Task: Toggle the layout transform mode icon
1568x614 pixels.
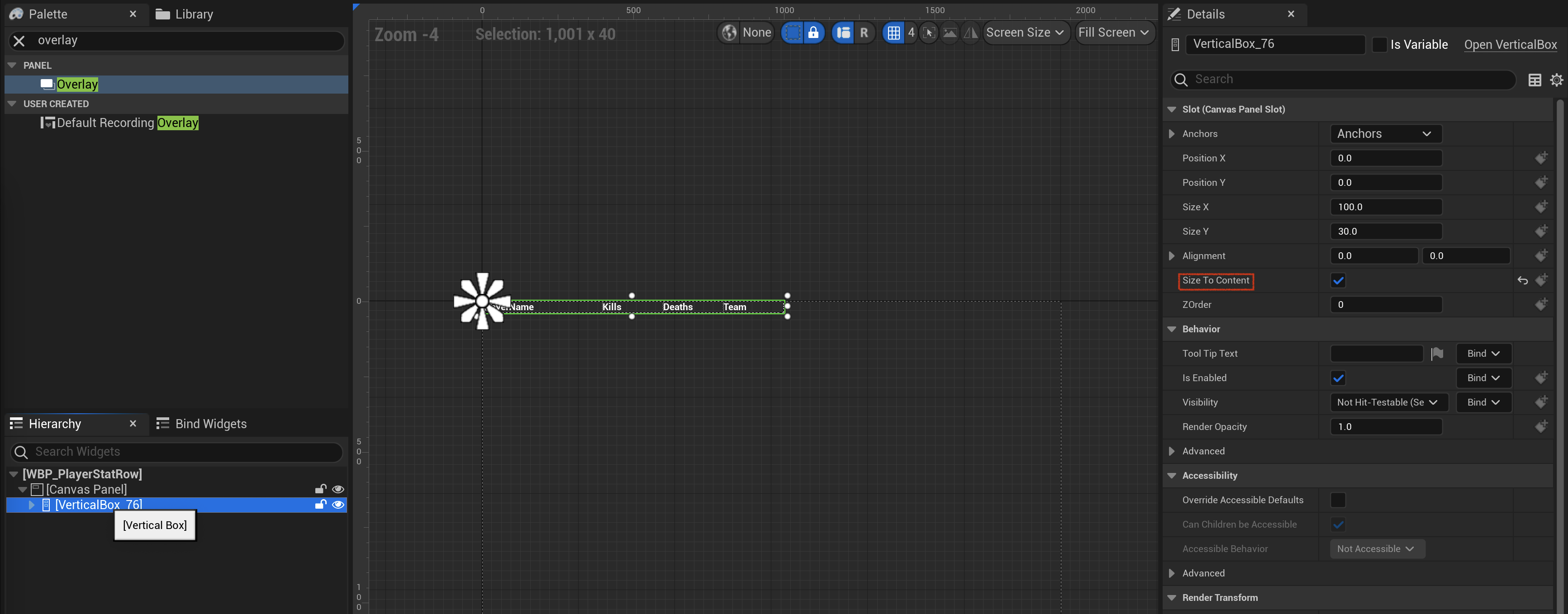Action: 843,33
